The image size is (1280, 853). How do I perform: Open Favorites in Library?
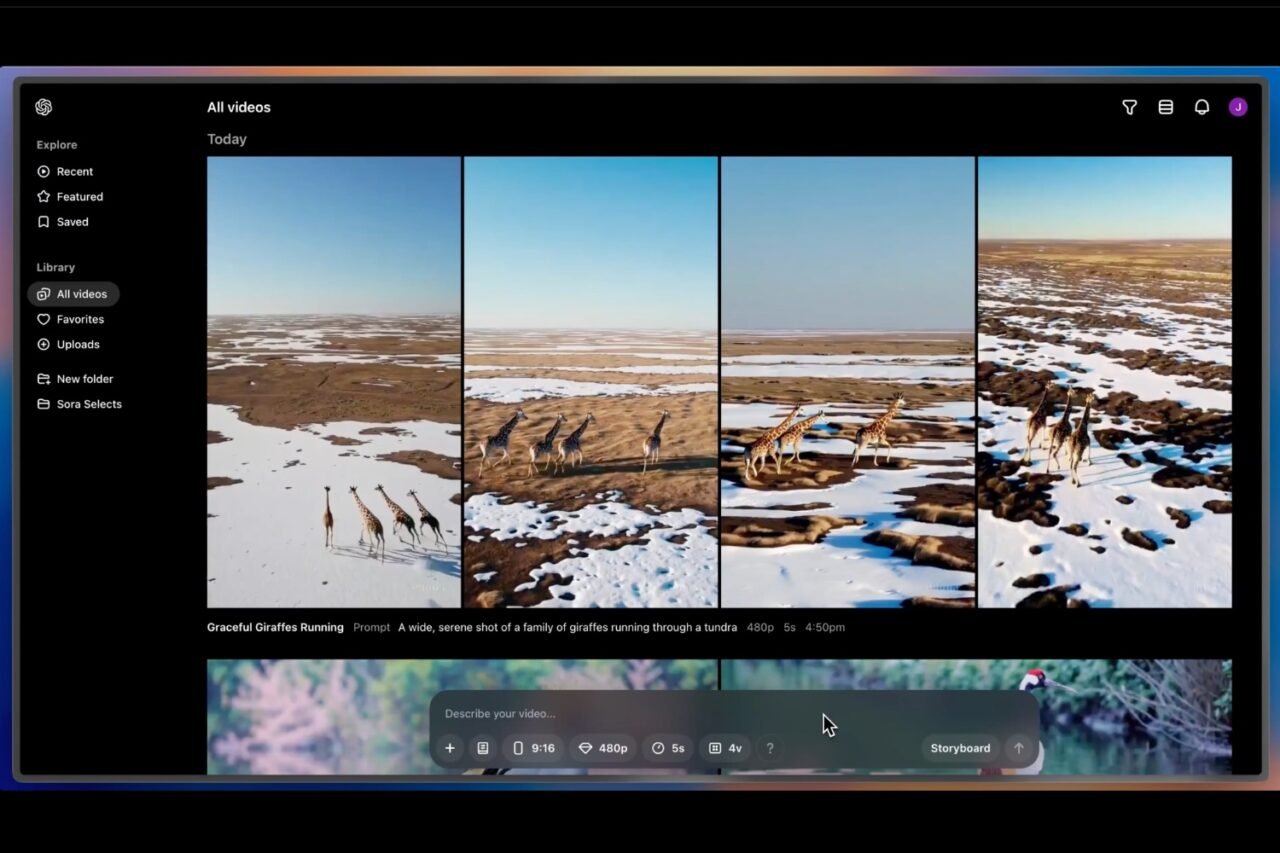[70, 319]
